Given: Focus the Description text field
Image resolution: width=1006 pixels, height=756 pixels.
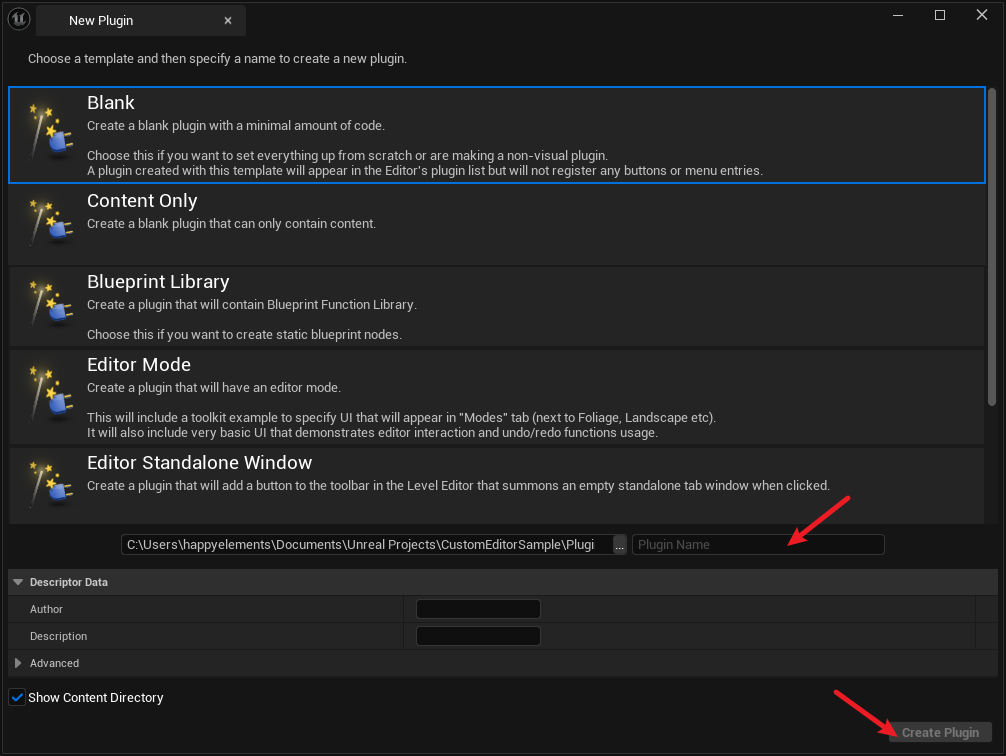Looking at the screenshot, I should (478, 636).
